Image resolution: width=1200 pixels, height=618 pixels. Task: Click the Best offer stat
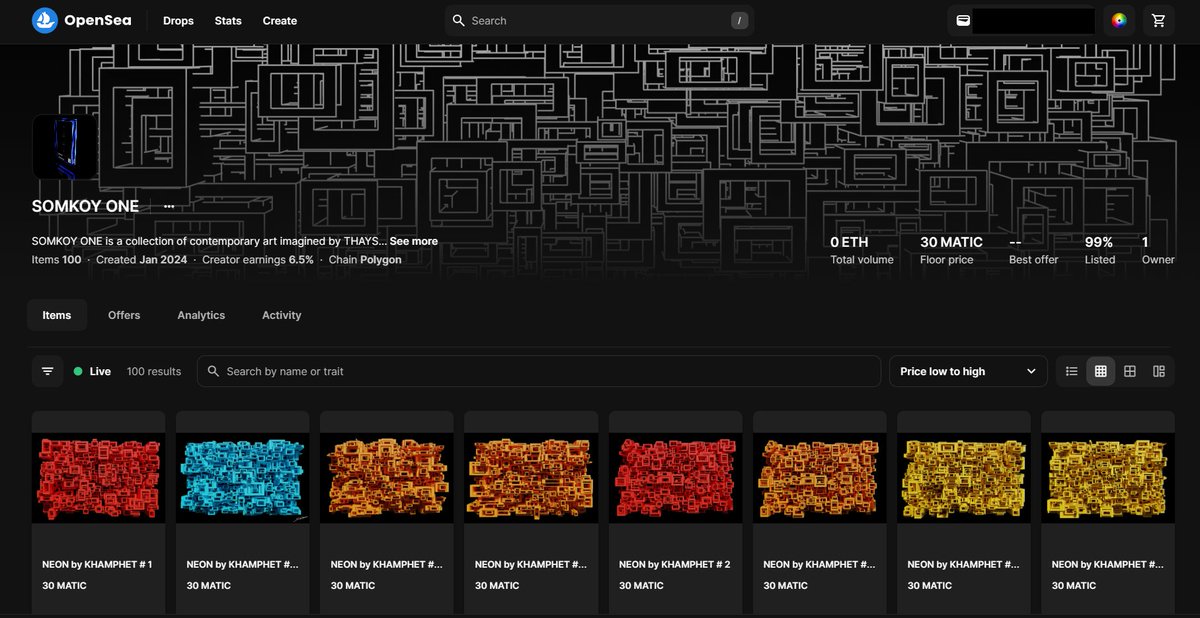1034,250
